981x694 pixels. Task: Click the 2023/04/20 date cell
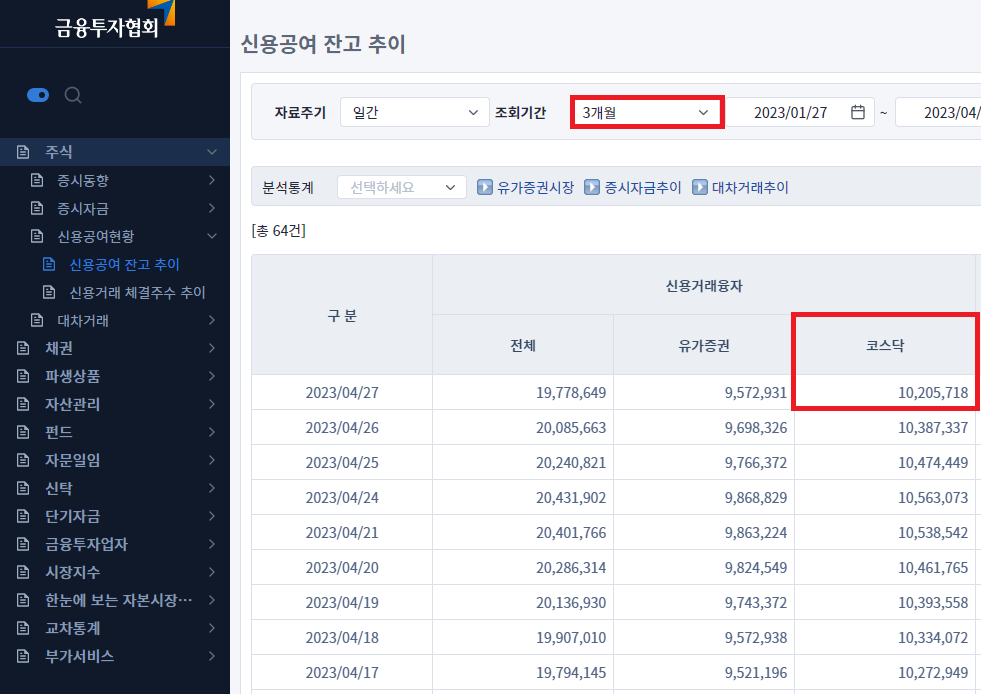coord(342,568)
